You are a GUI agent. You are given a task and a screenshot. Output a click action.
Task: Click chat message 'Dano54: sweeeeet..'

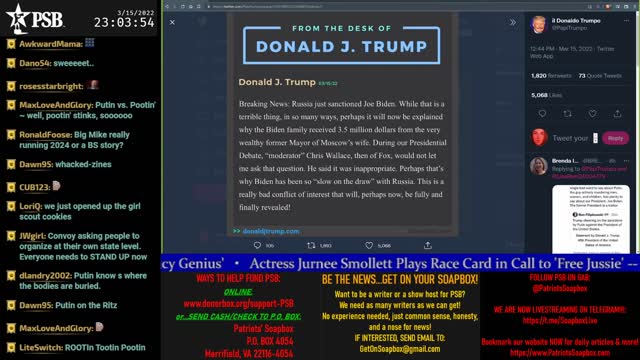click(x=56, y=63)
